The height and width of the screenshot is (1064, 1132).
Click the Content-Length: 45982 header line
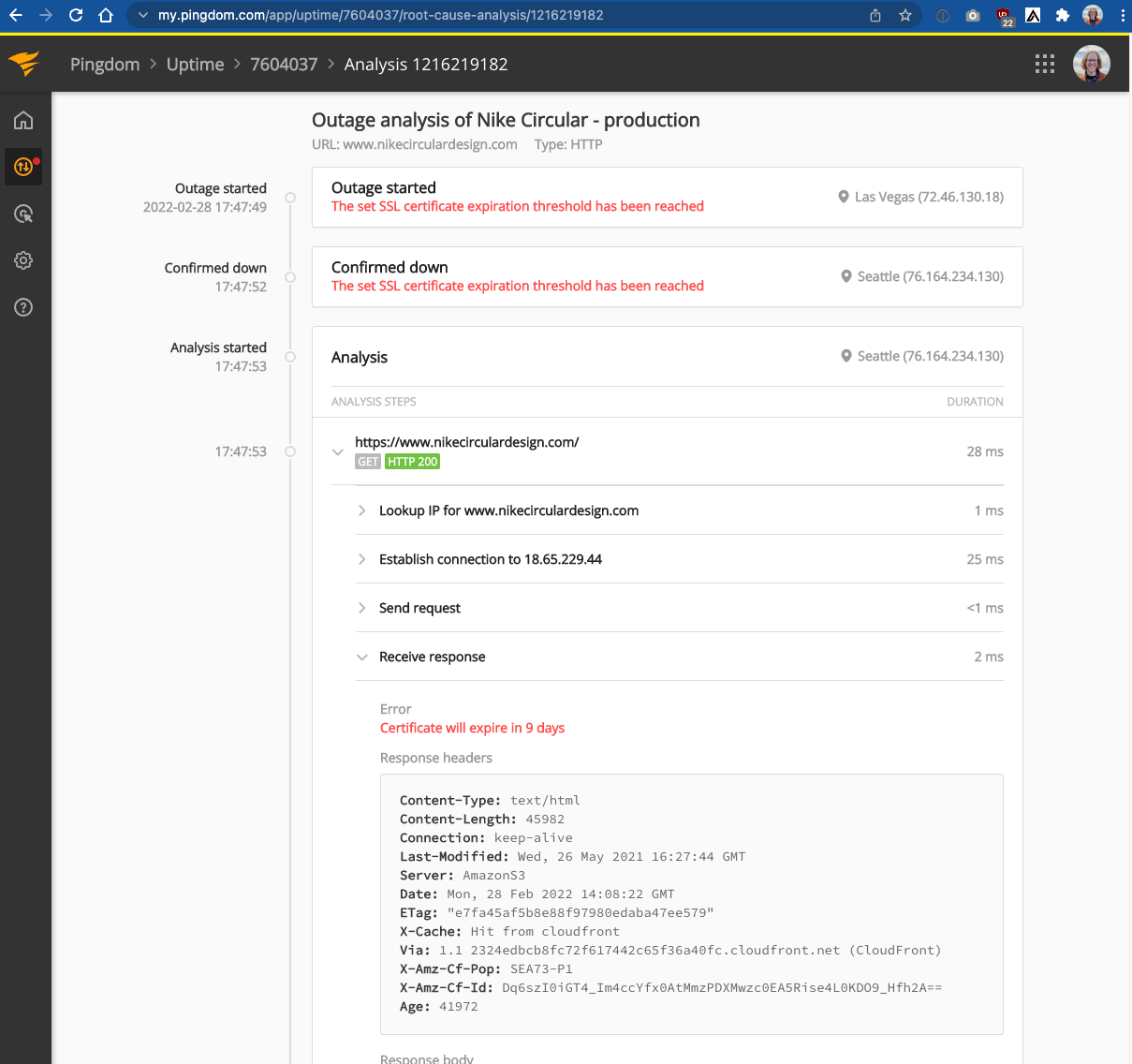[x=482, y=819]
